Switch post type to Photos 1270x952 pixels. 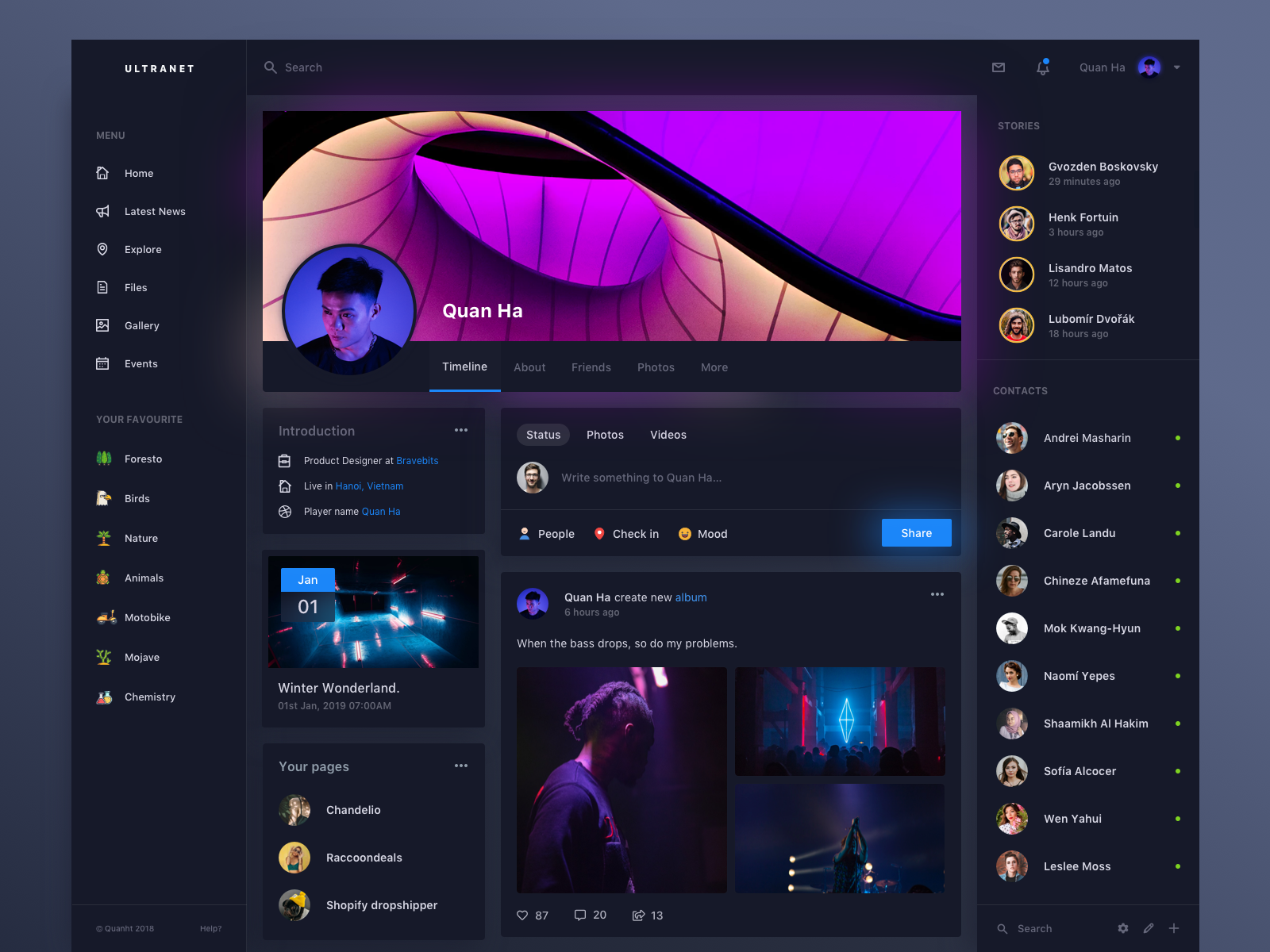pos(605,435)
